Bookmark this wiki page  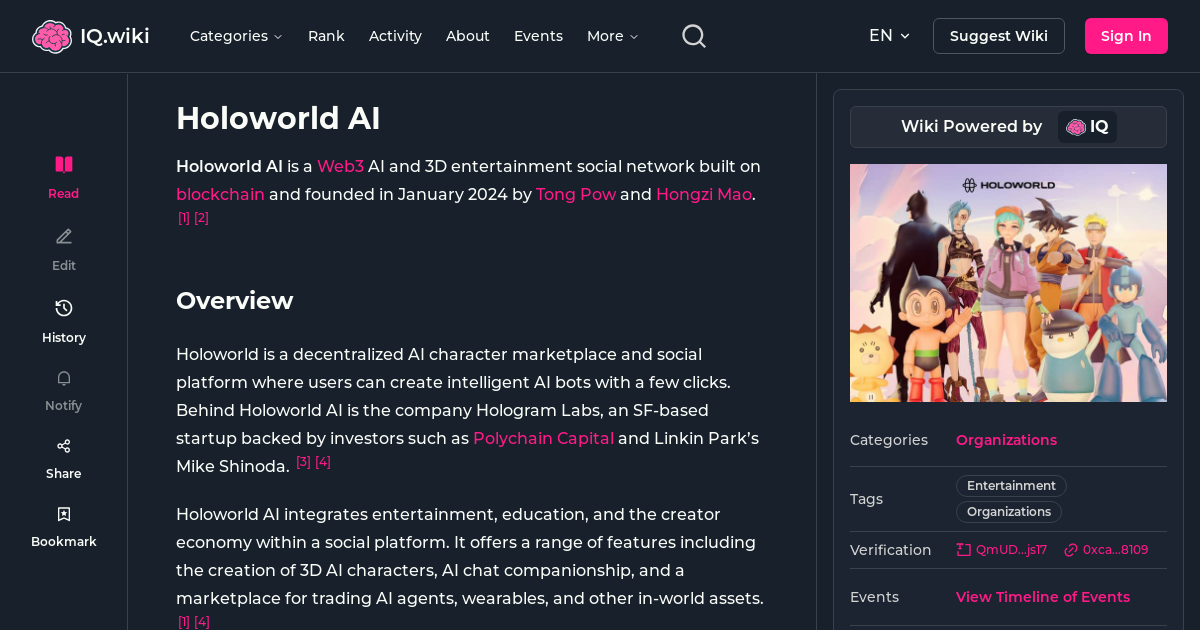[x=63, y=513]
